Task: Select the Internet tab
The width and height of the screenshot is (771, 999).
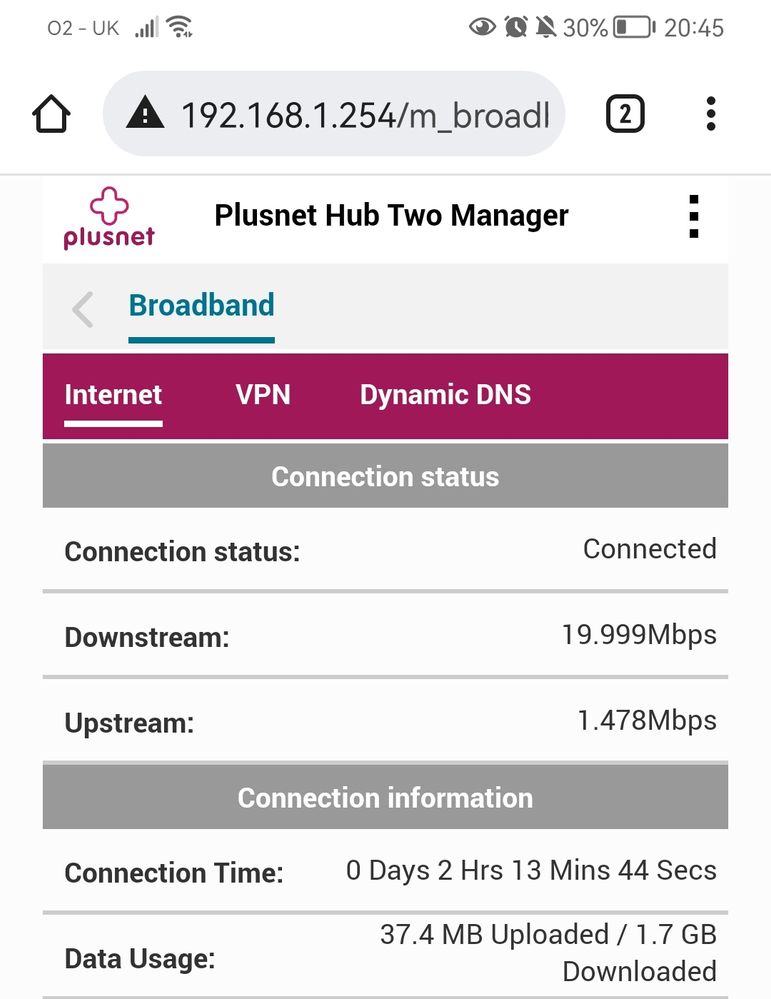Action: (113, 394)
